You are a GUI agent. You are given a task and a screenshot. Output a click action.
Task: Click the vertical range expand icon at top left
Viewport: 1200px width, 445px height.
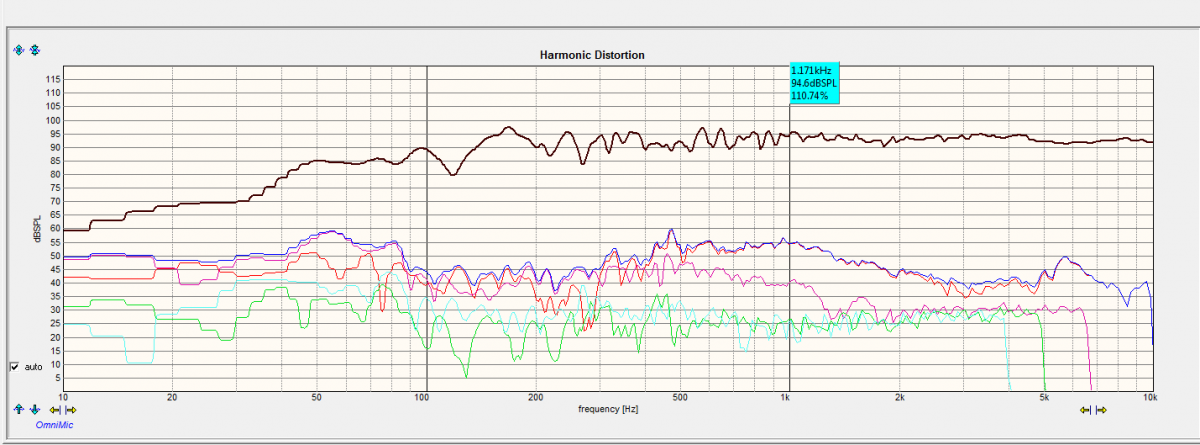[x=18, y=49]
